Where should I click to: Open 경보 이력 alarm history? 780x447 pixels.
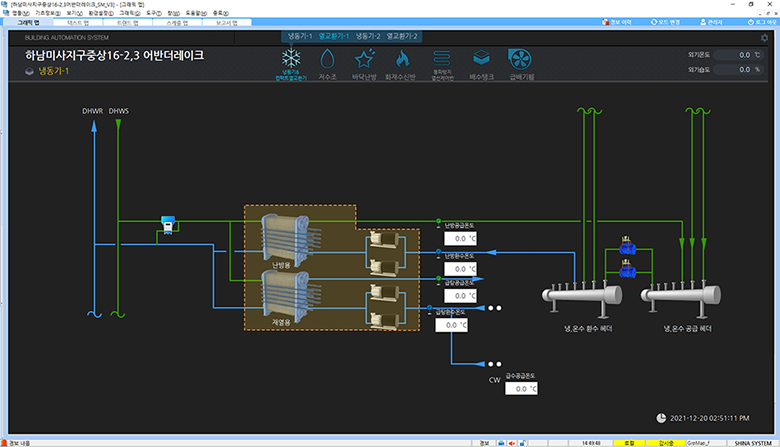pyautogui.click(x=617, y=22)
